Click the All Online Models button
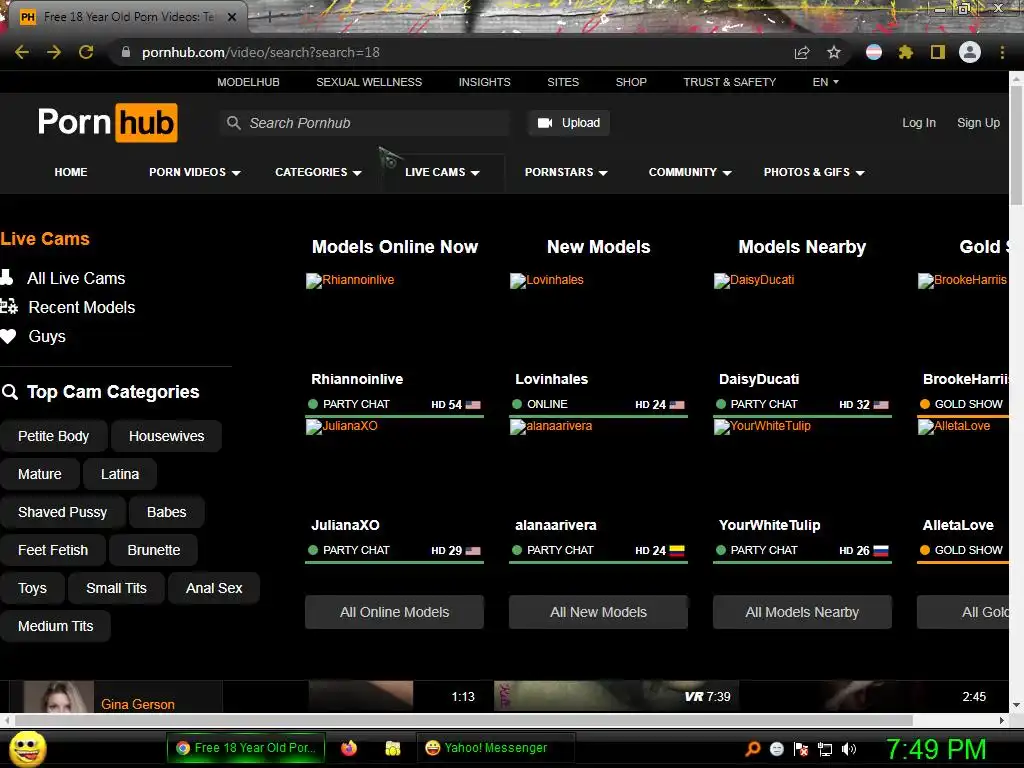1024x768 pixels. coord(394,612)
